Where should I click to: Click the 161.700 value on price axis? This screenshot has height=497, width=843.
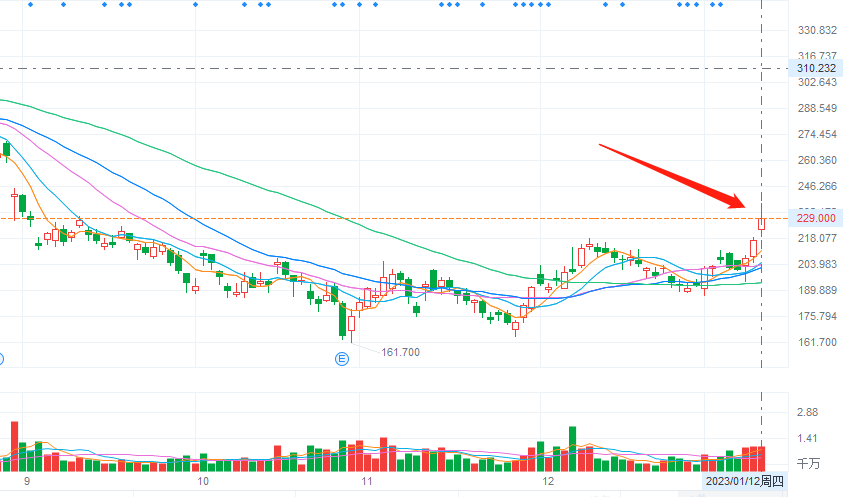tap(817, 342)
